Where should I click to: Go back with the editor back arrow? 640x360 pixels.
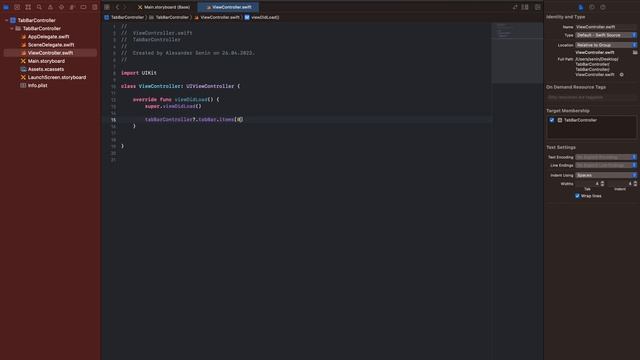[118, 7]
